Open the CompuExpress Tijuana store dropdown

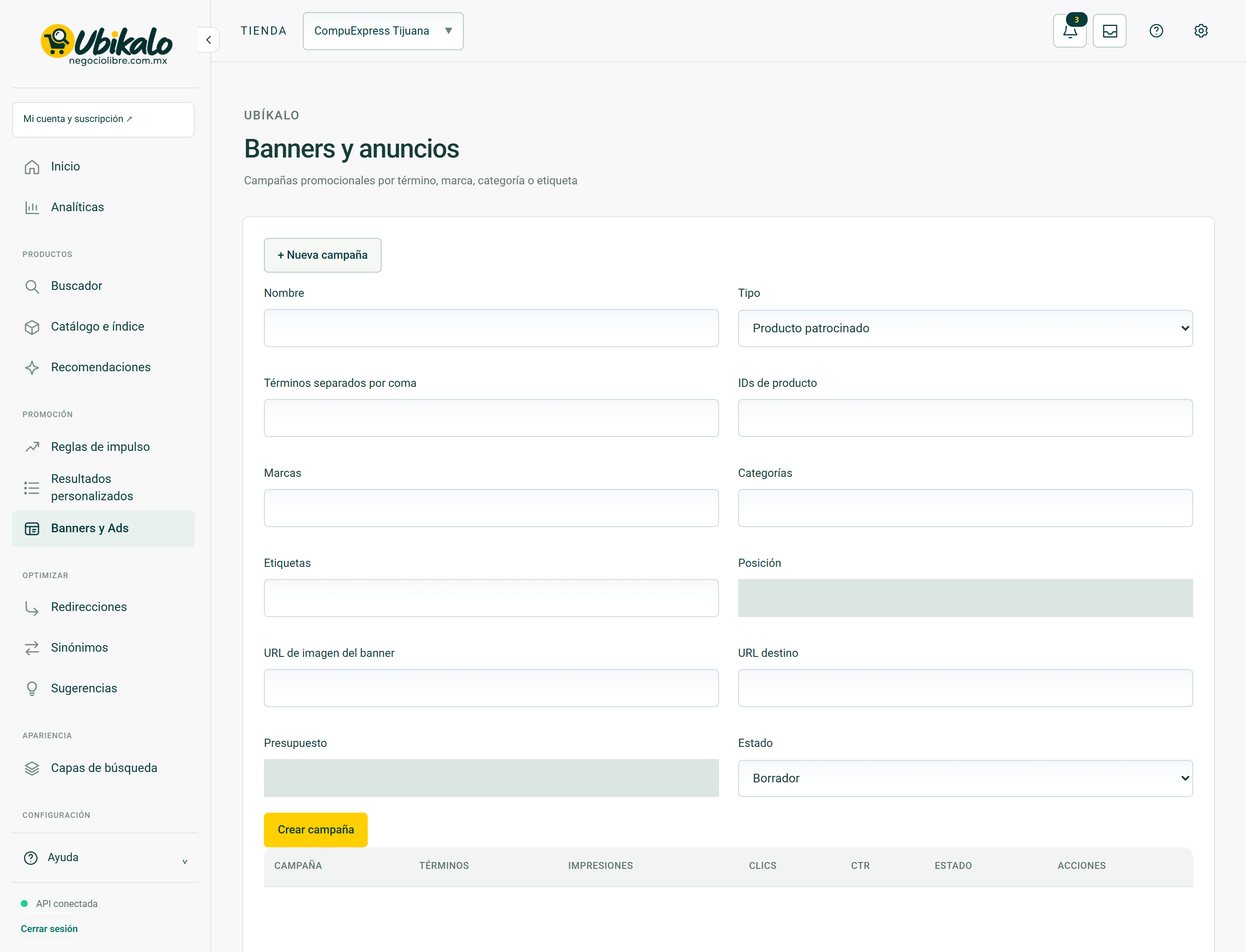coord(383,31)
